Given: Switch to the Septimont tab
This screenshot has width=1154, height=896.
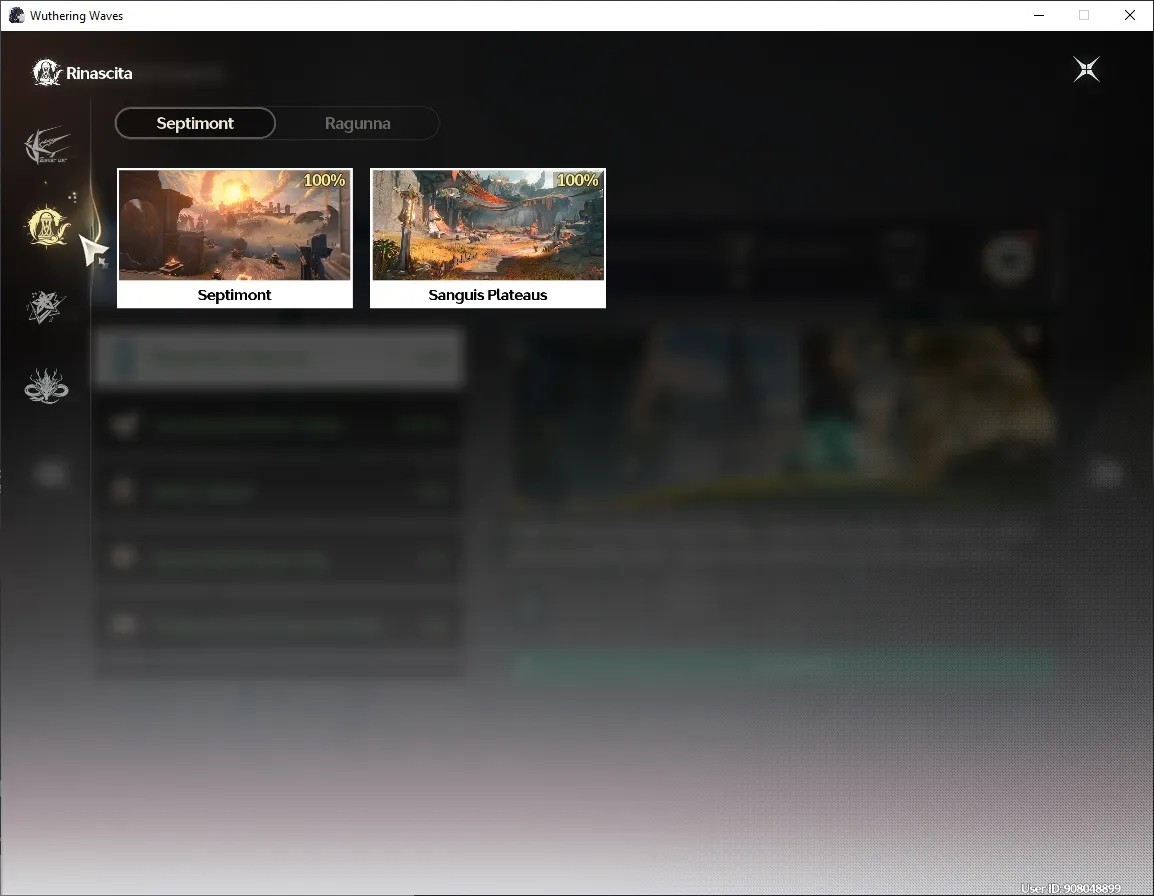Looking at the screenshot, I should tap(195, 123).
